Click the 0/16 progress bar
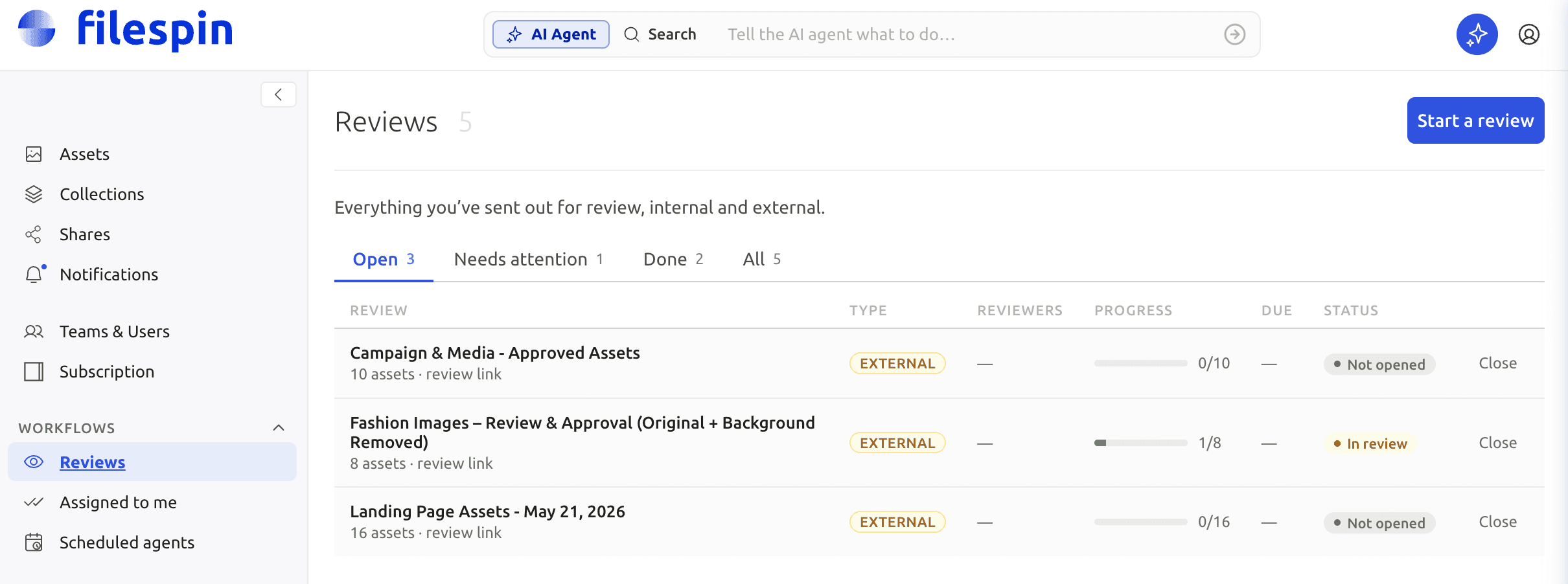The height and width of the screenshot is (584, 1568). 1140,522
